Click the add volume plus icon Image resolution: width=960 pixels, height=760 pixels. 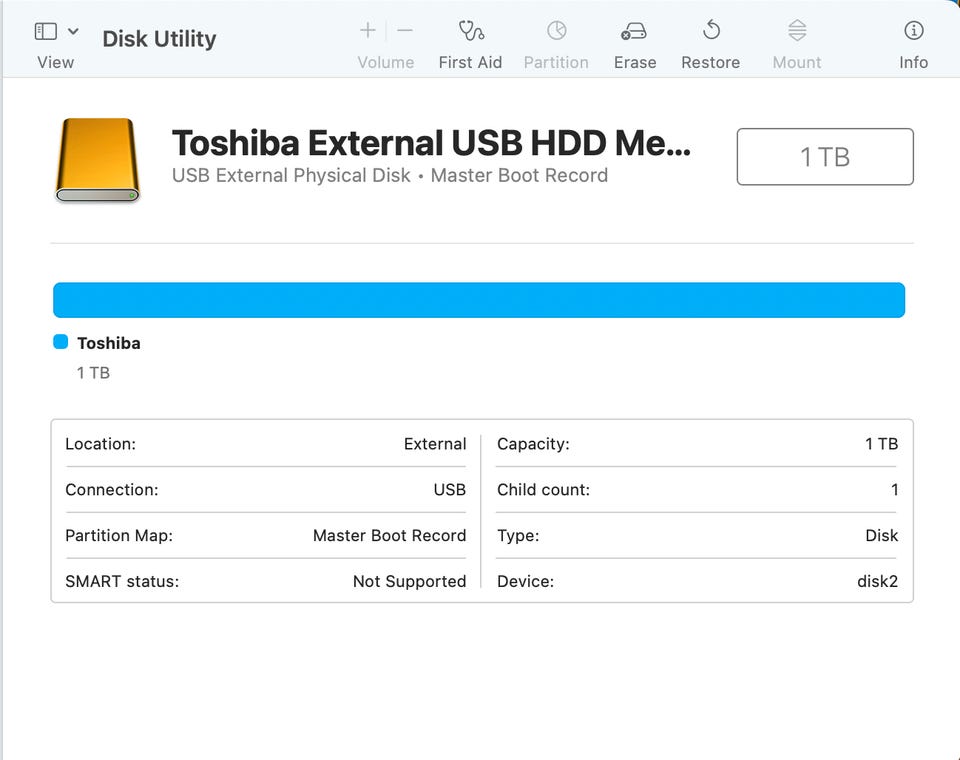click(368, 31)
